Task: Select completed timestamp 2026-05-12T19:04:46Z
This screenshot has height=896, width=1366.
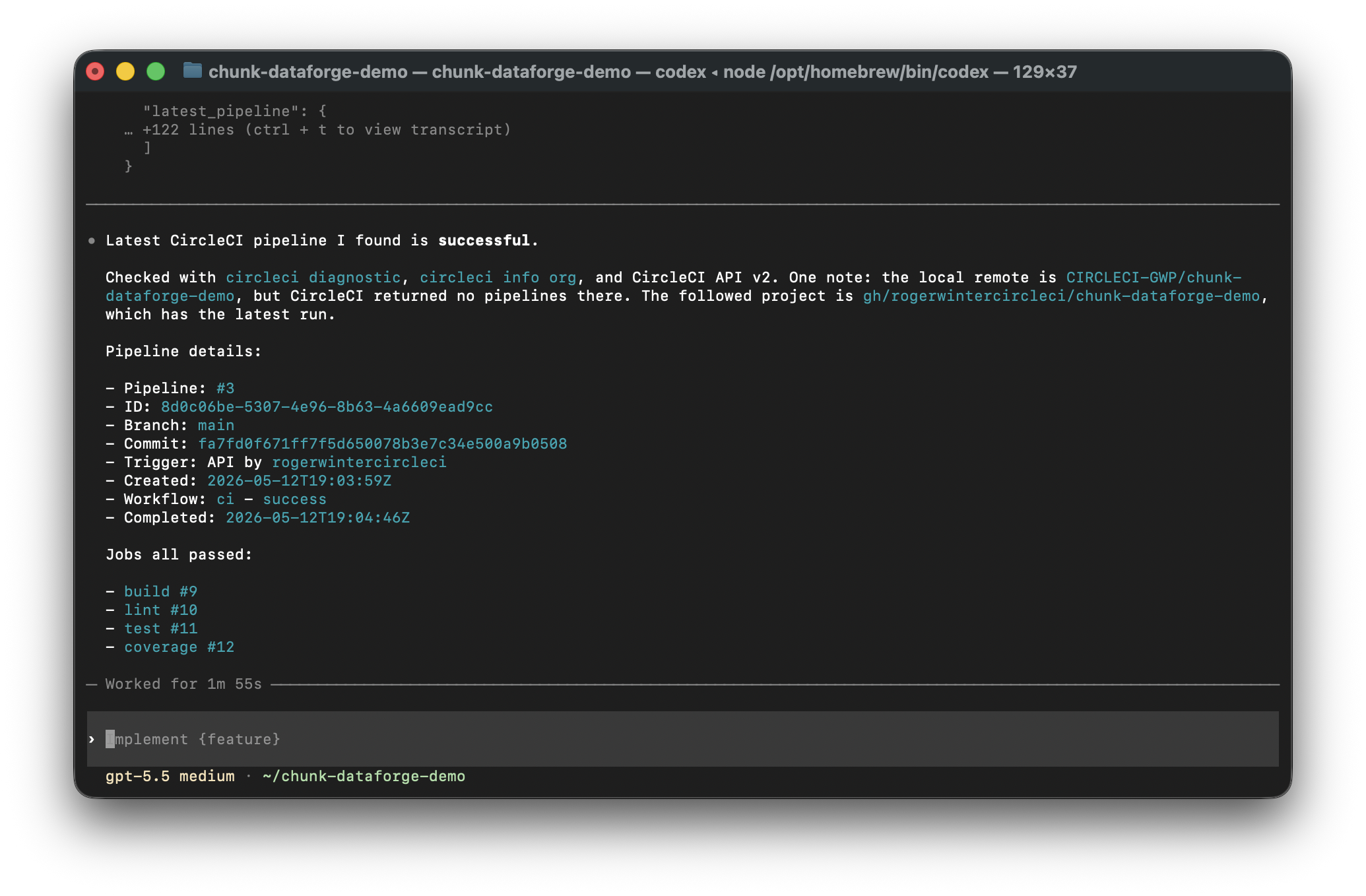Action: (317, 517)
